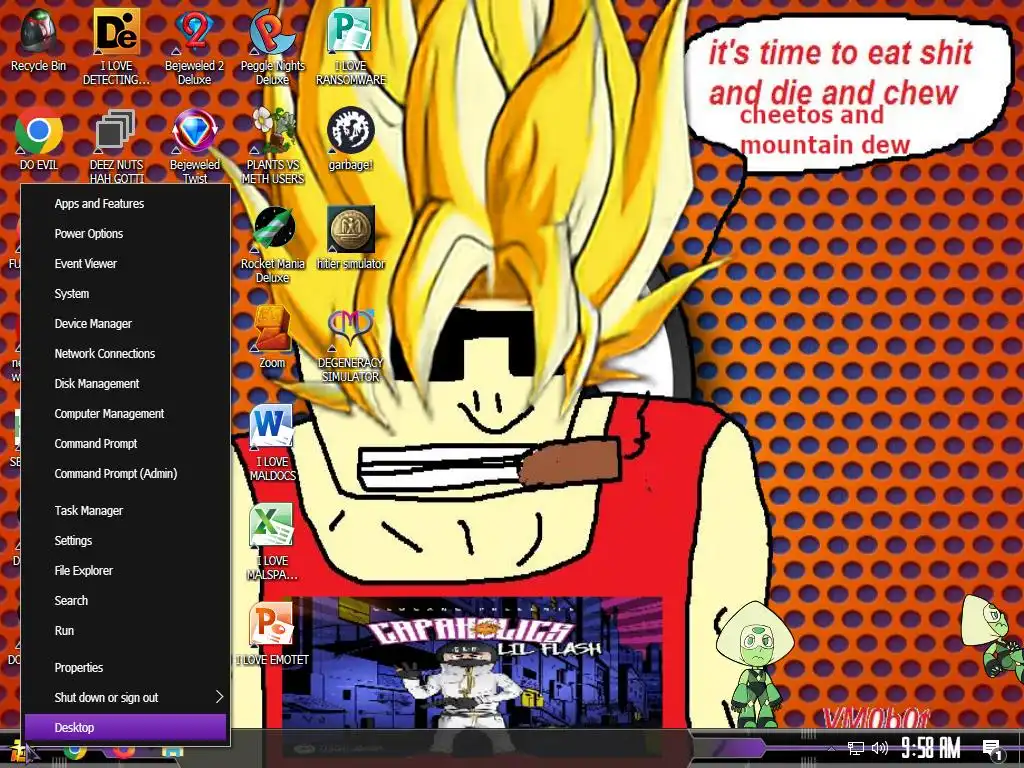
Task: Open Event Viewer menu entry
Action: tap(125, 264)
